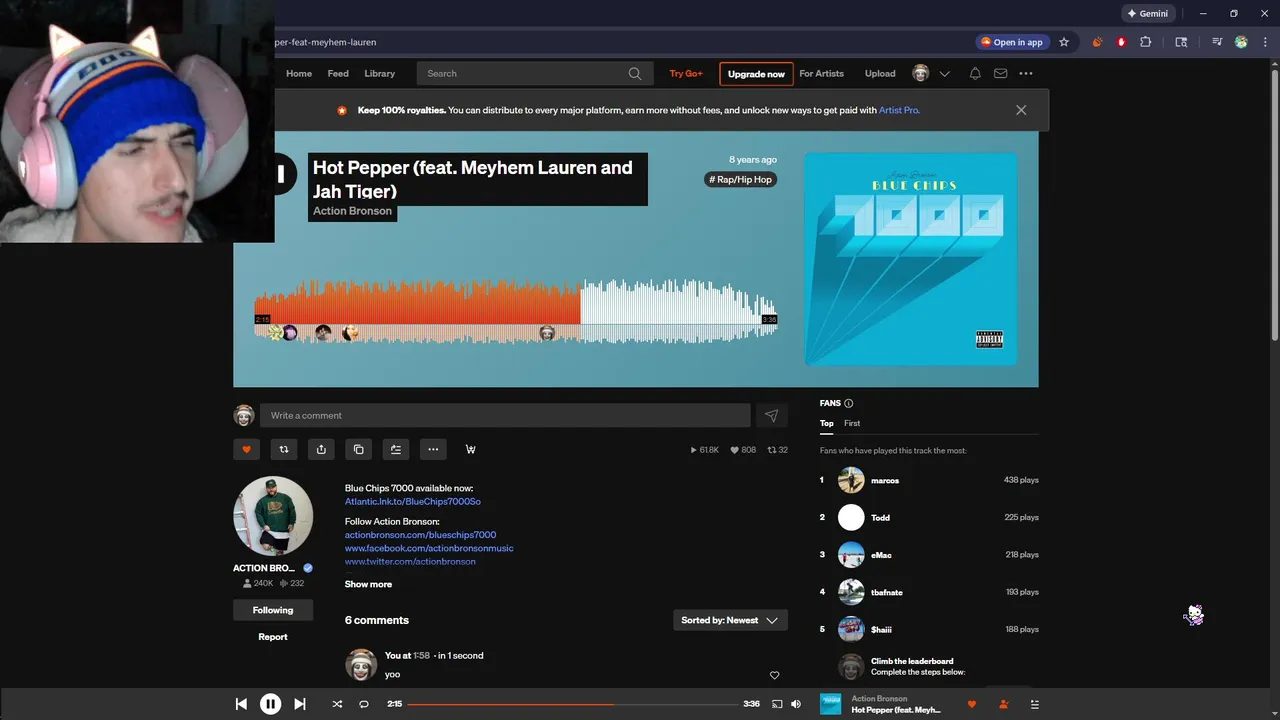Open the Sorted by: Newest dropdown
Screen dimensions: 1280x720
[730, 620]
